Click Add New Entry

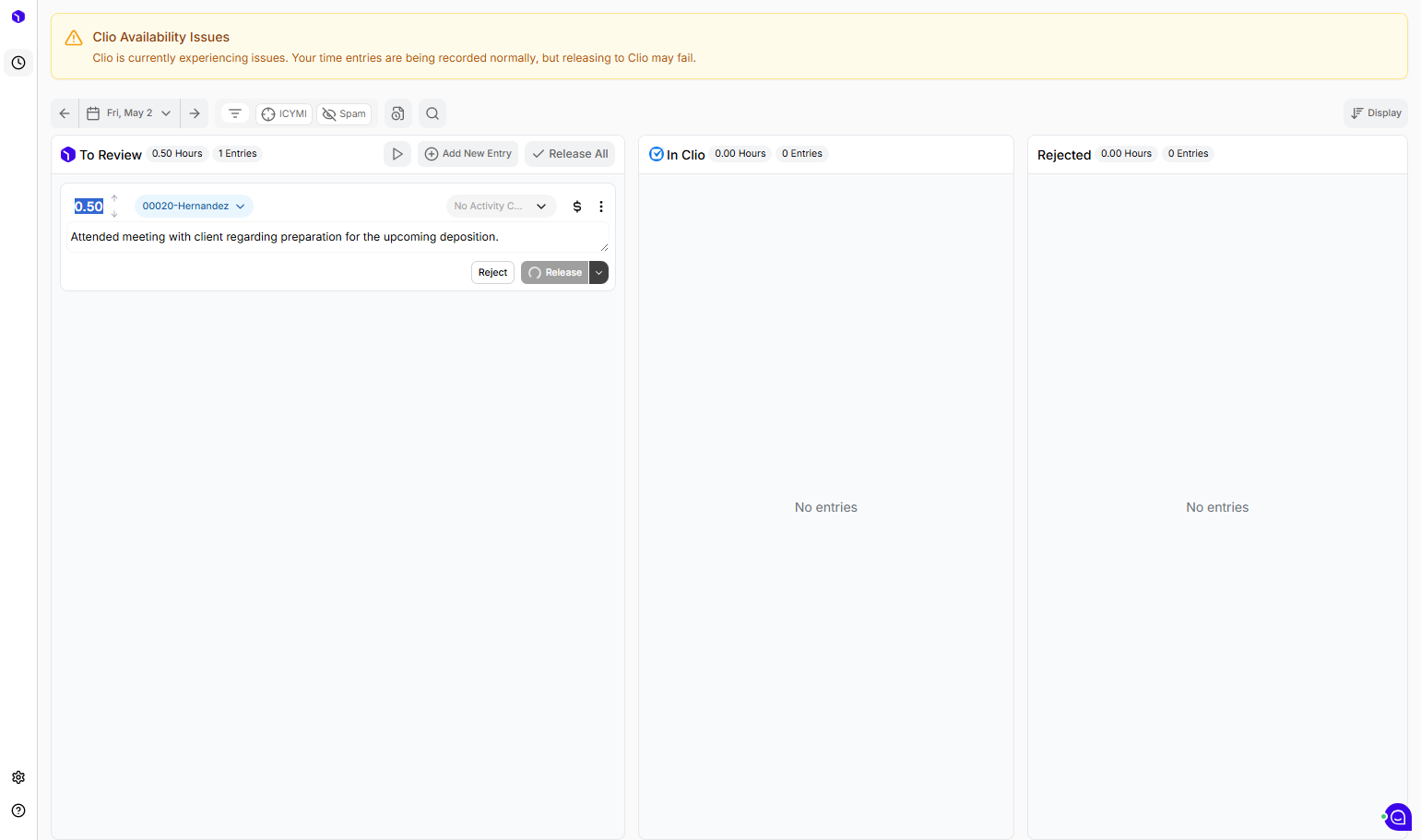pos(468,154)
